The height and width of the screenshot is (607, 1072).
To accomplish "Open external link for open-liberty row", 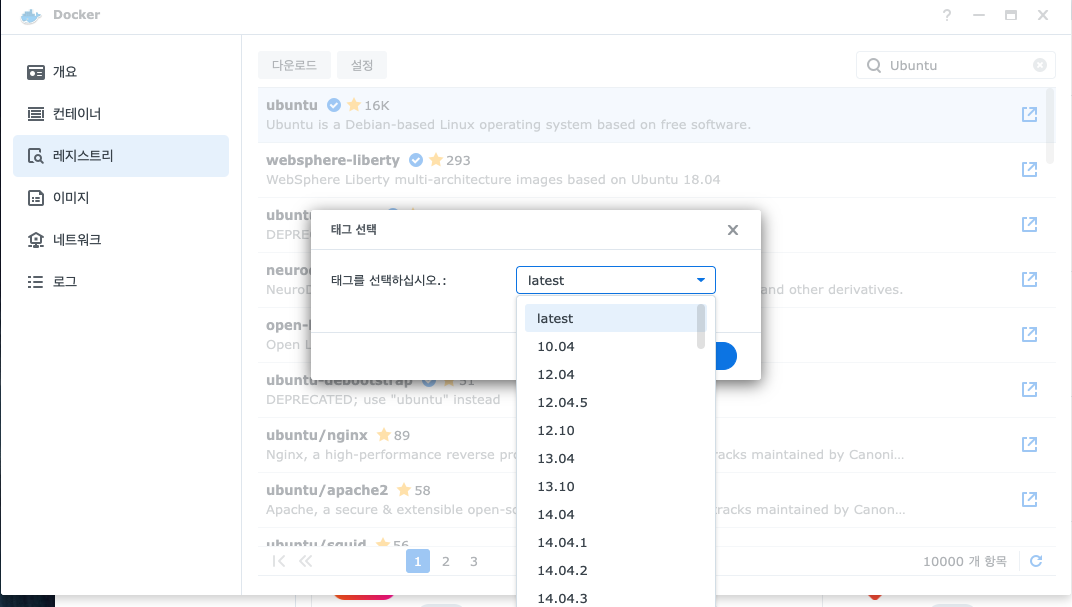I will tap(1029, 334).
